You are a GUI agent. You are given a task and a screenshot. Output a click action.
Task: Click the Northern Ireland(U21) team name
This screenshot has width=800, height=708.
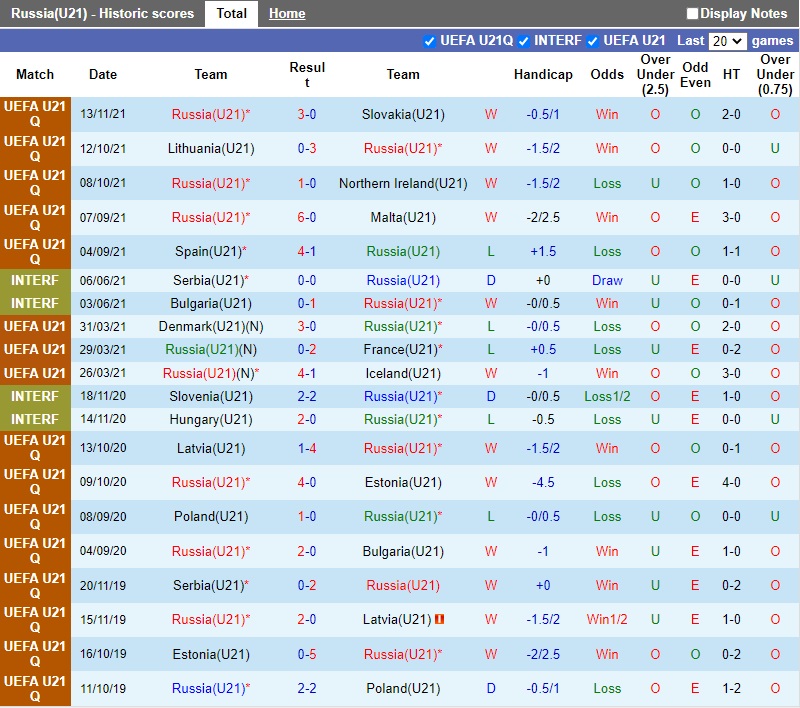tap(403, 184)
